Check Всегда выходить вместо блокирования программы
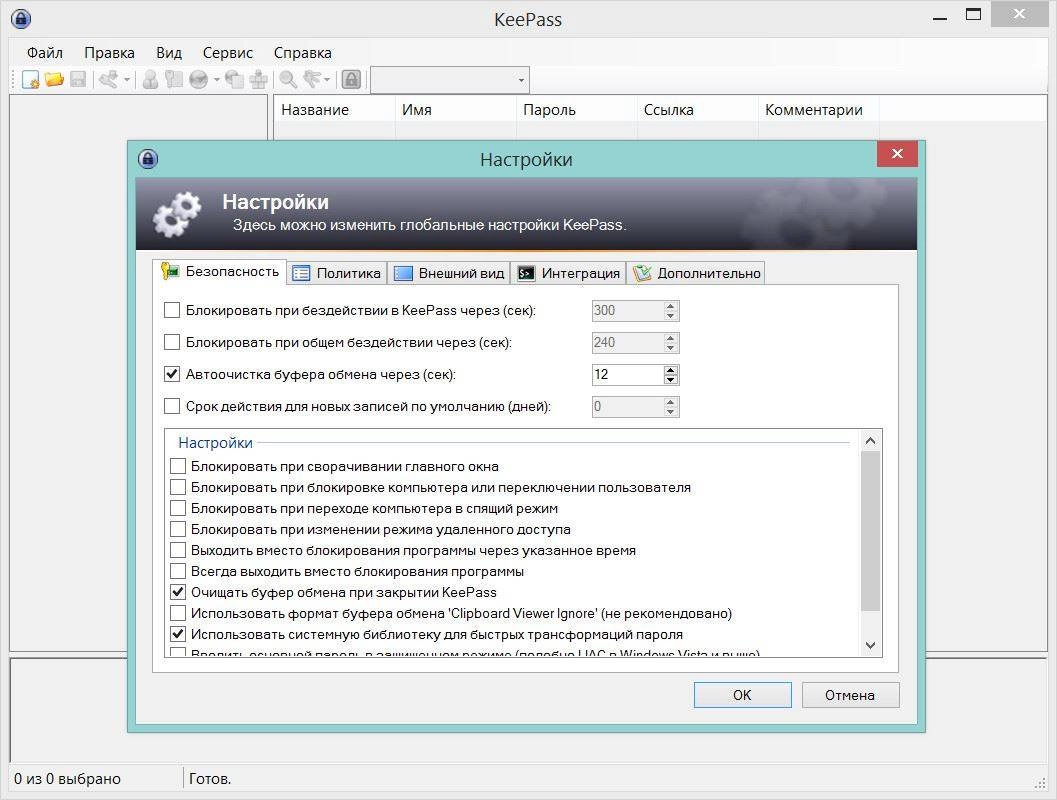The image size is (1057, 800). pos(178,572)
